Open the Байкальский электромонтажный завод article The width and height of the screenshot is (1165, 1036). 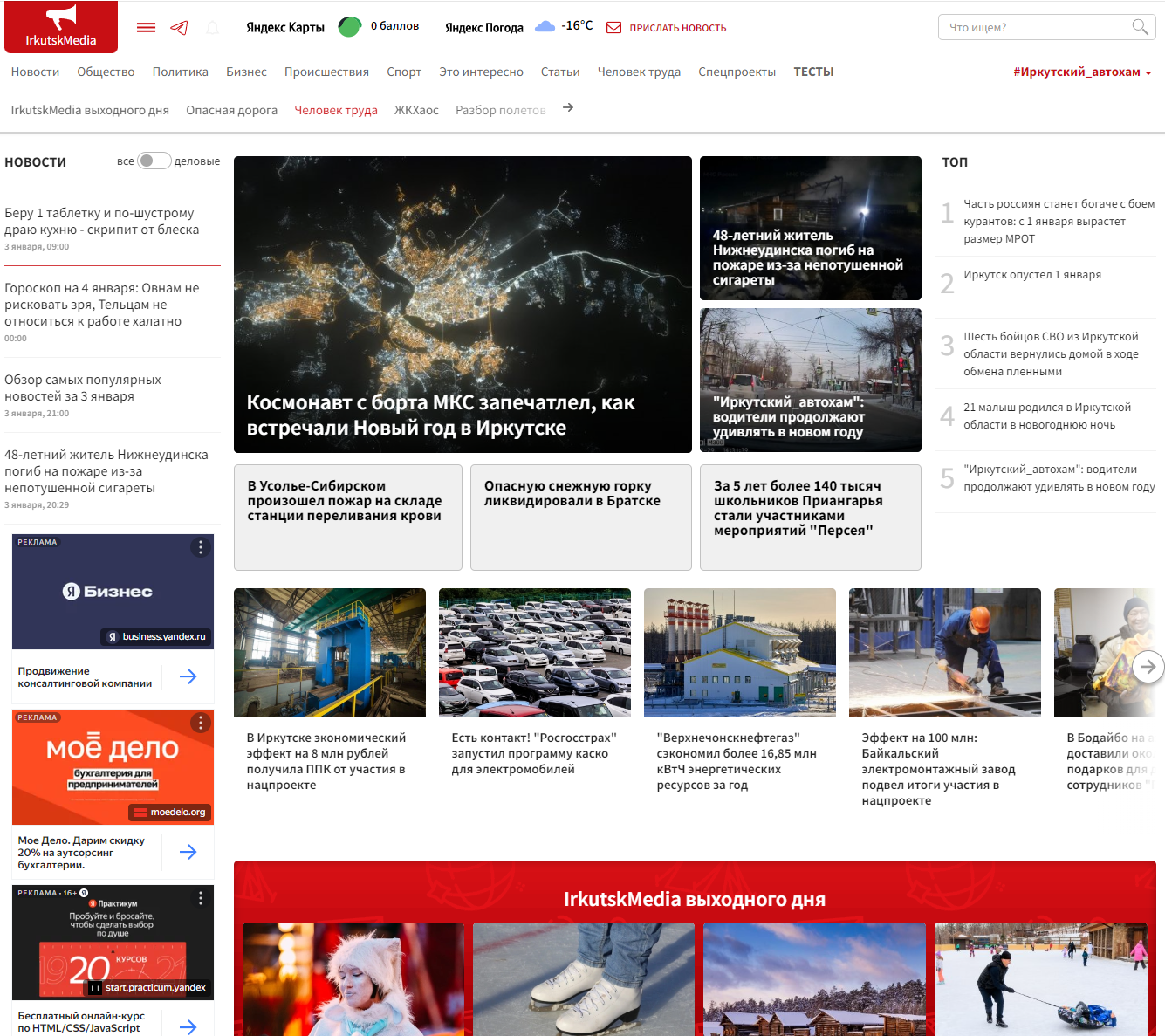(945, 700)
